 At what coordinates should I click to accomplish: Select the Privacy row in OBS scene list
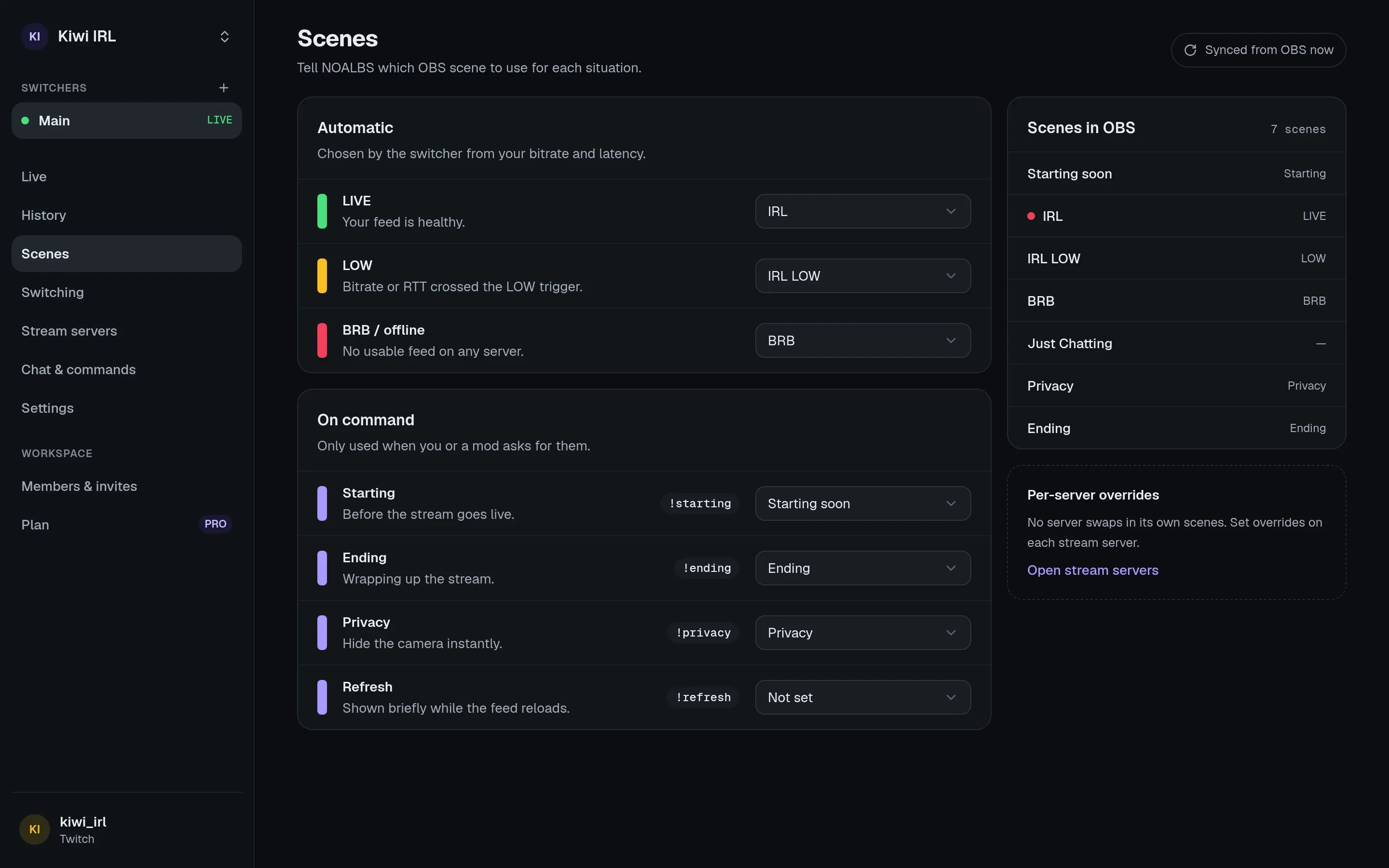tap(1176, 386)
